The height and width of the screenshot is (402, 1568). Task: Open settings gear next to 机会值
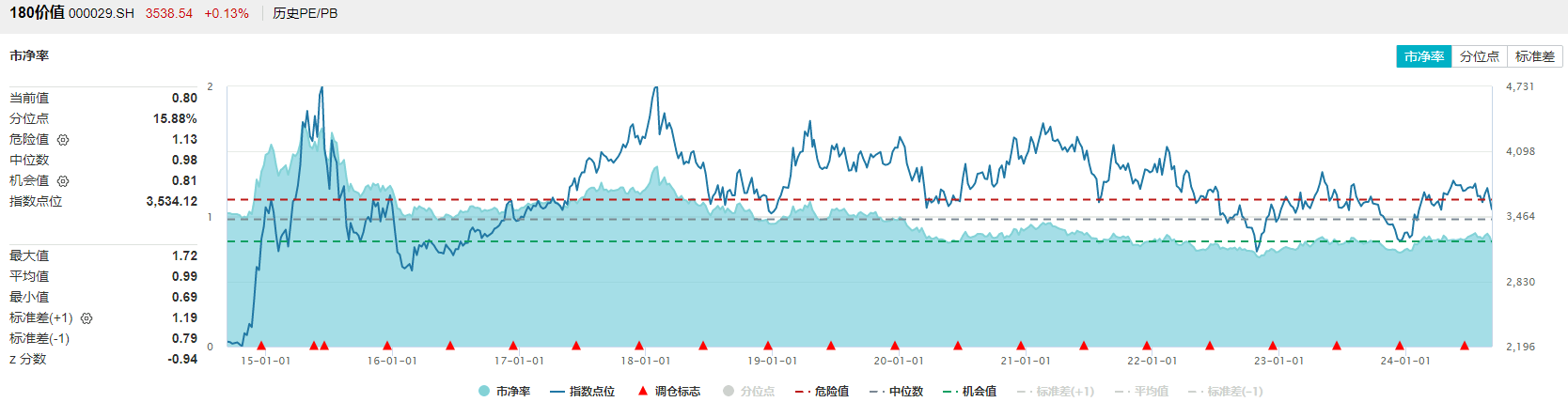[63, 181]
